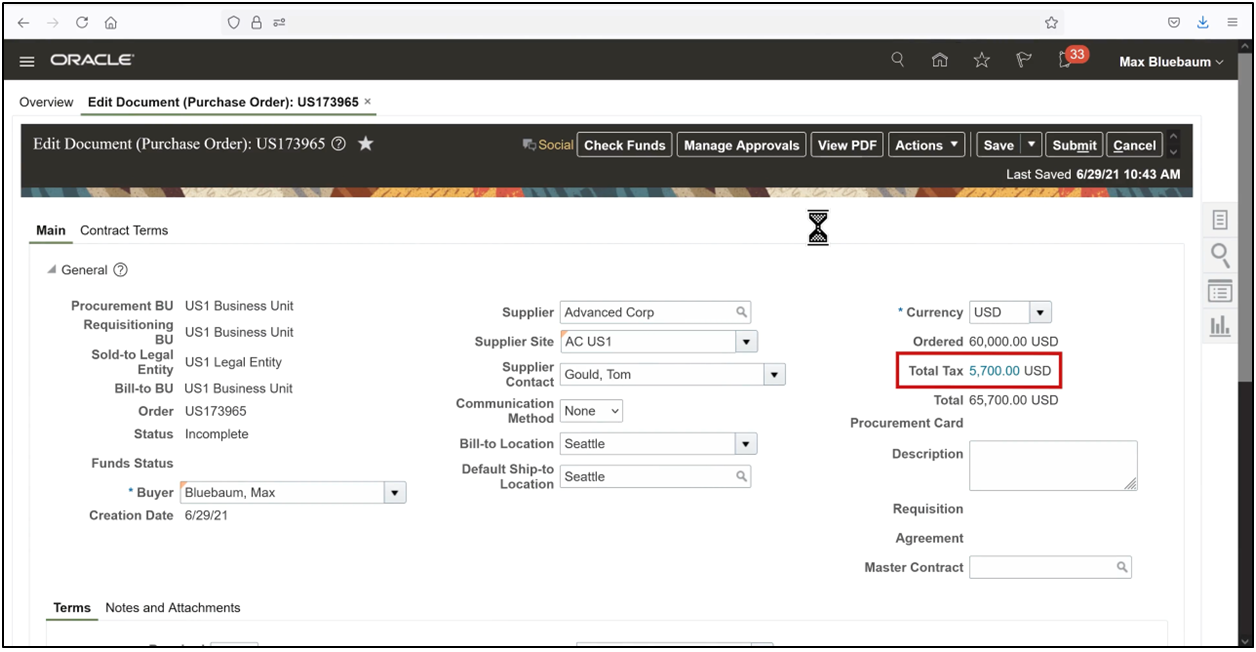This screenshot has height=652, width=1256.
Task: Open home page via the home icon
Action: pyautogui.click(x=939, y=59)
